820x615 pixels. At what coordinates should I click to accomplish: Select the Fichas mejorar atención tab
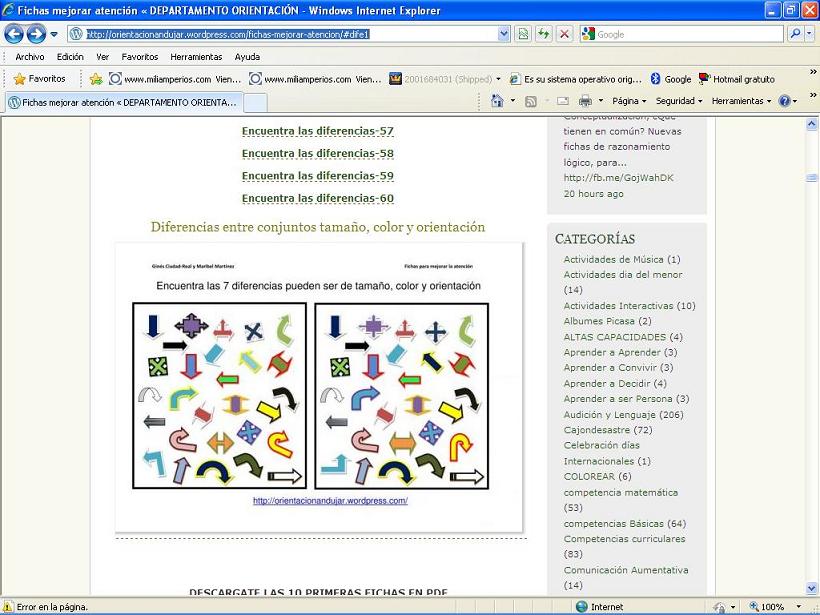[124, 102]
